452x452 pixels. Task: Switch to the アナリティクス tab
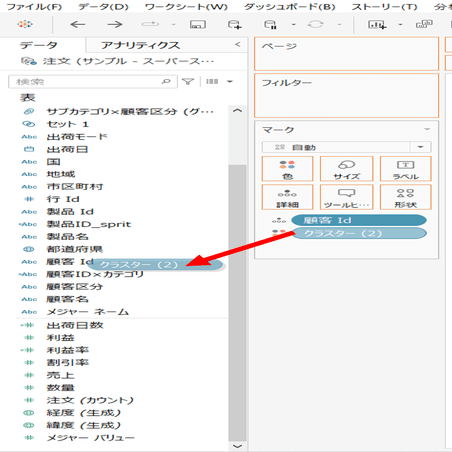coord(140,45)
